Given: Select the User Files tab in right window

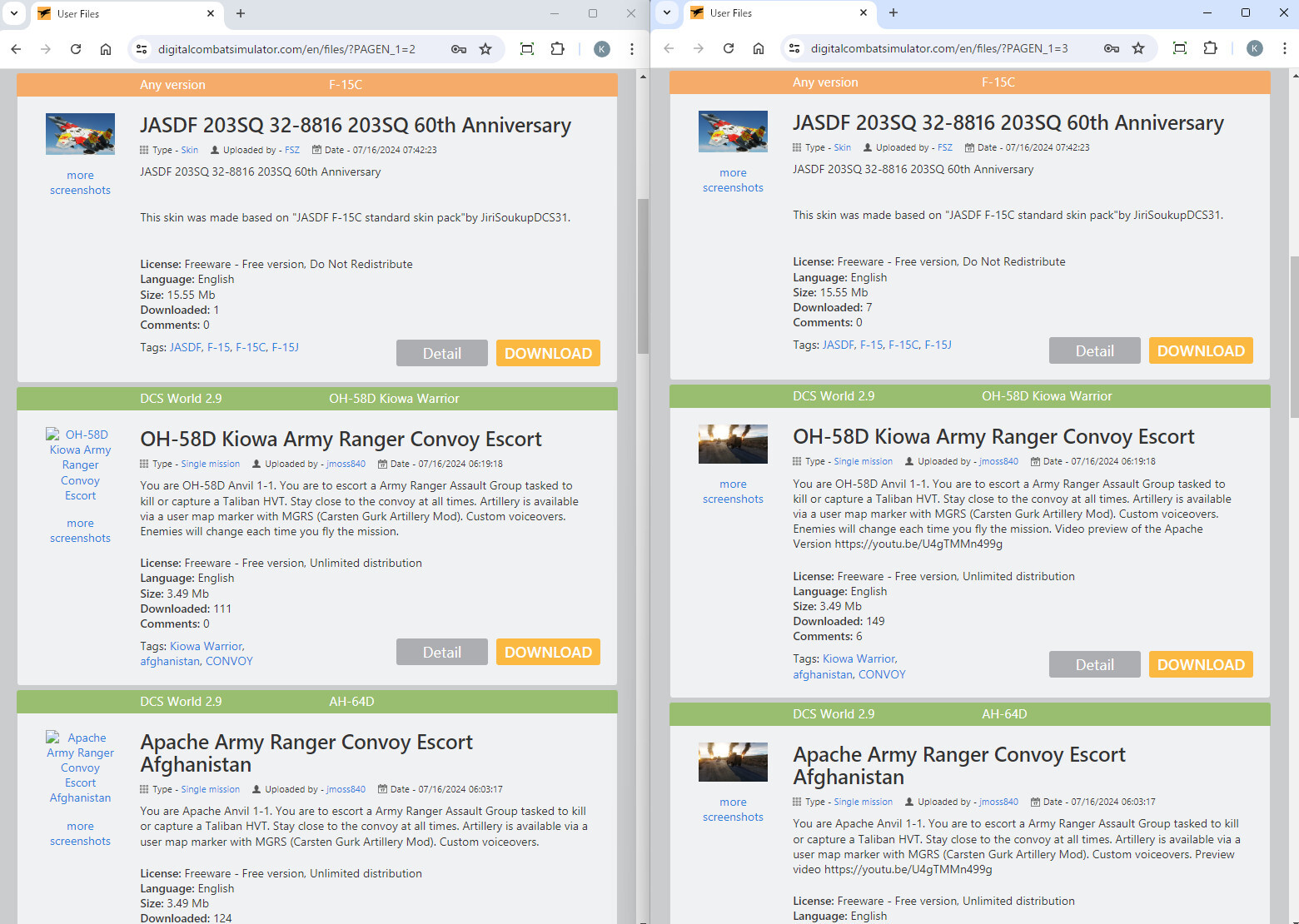Looking at the screenshot, I should click(x=779, y=12).
